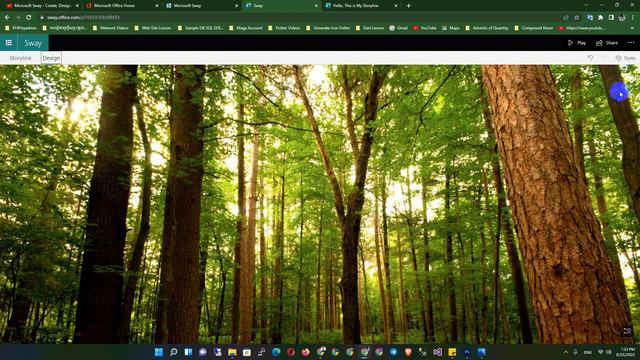Open Visual Studio from the taskbar
640x360 pixels.
point(438,352)
